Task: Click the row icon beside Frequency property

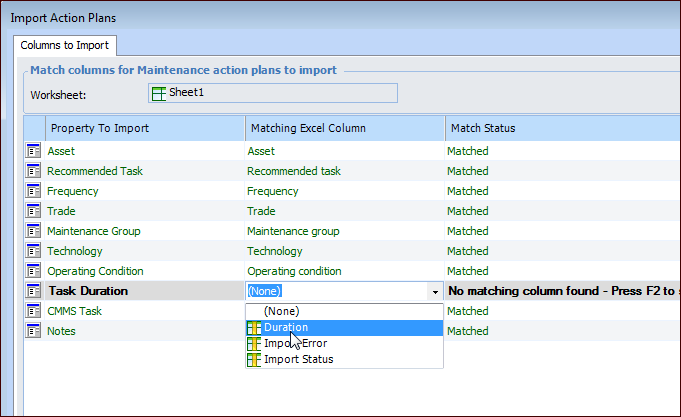Action: [x=34, y=191]
